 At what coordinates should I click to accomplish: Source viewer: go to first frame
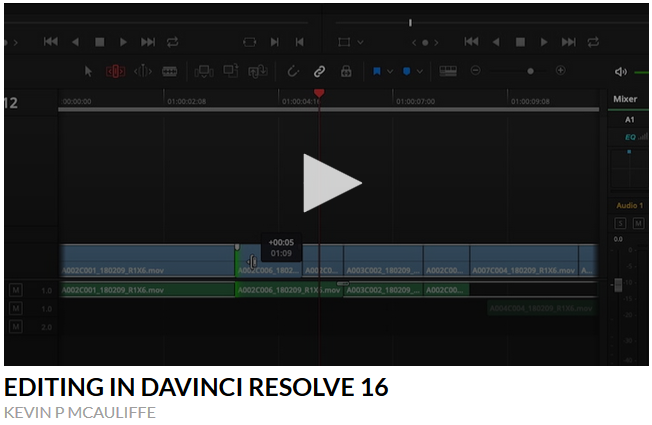(51, 42)
